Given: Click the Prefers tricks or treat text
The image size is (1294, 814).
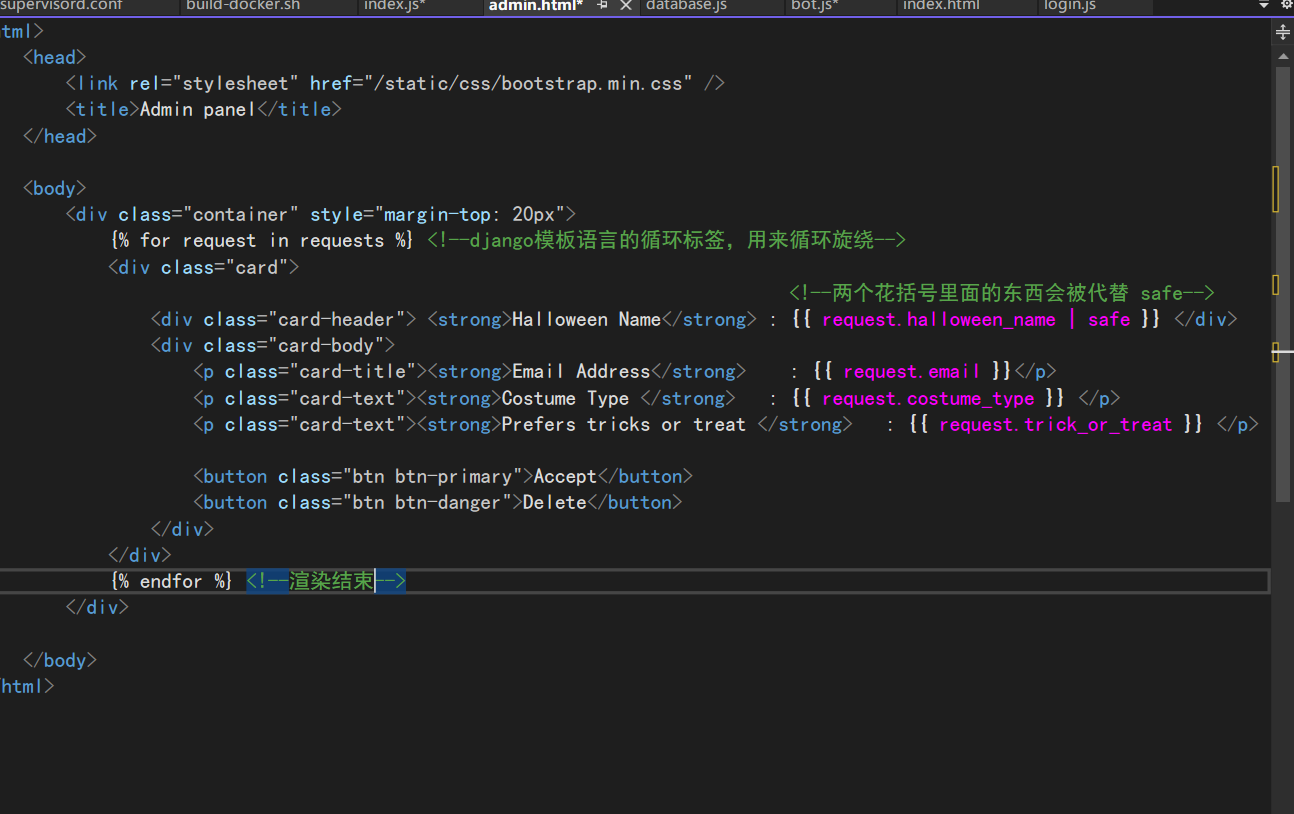Looking at the screenshot, I should coord(623,424).
